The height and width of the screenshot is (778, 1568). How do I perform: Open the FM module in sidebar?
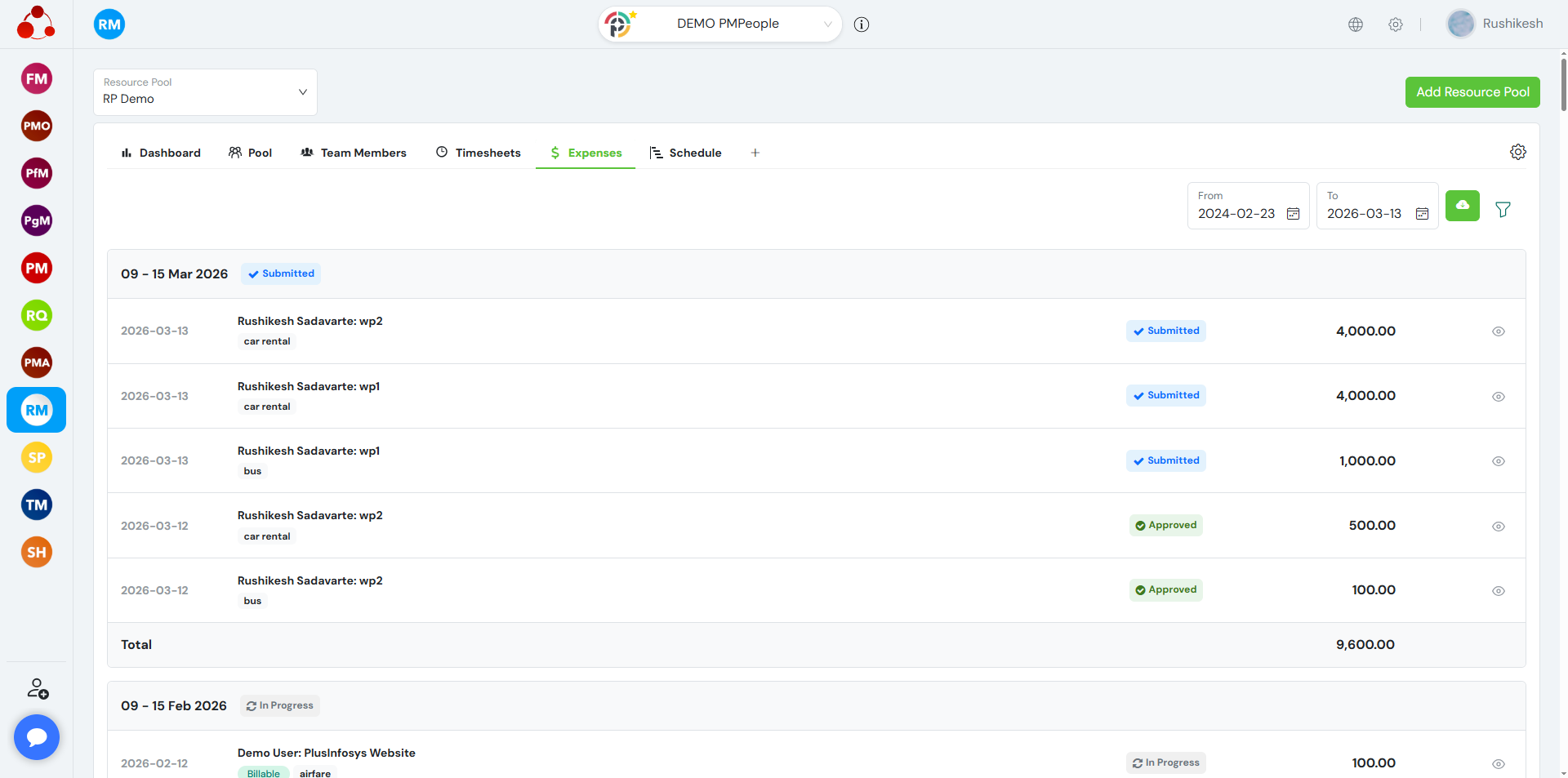point(37,79)
